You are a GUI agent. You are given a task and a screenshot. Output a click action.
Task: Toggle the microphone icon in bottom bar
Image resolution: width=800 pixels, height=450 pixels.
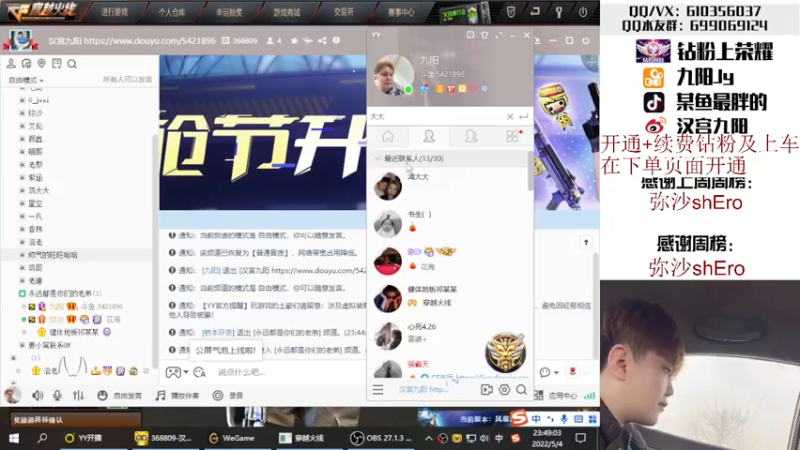(57, 395)
